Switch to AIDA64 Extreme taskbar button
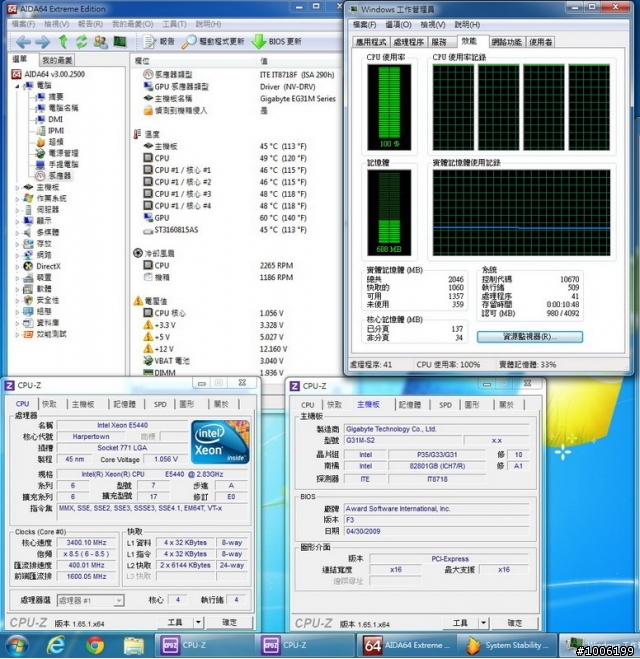 coord(405,645)
